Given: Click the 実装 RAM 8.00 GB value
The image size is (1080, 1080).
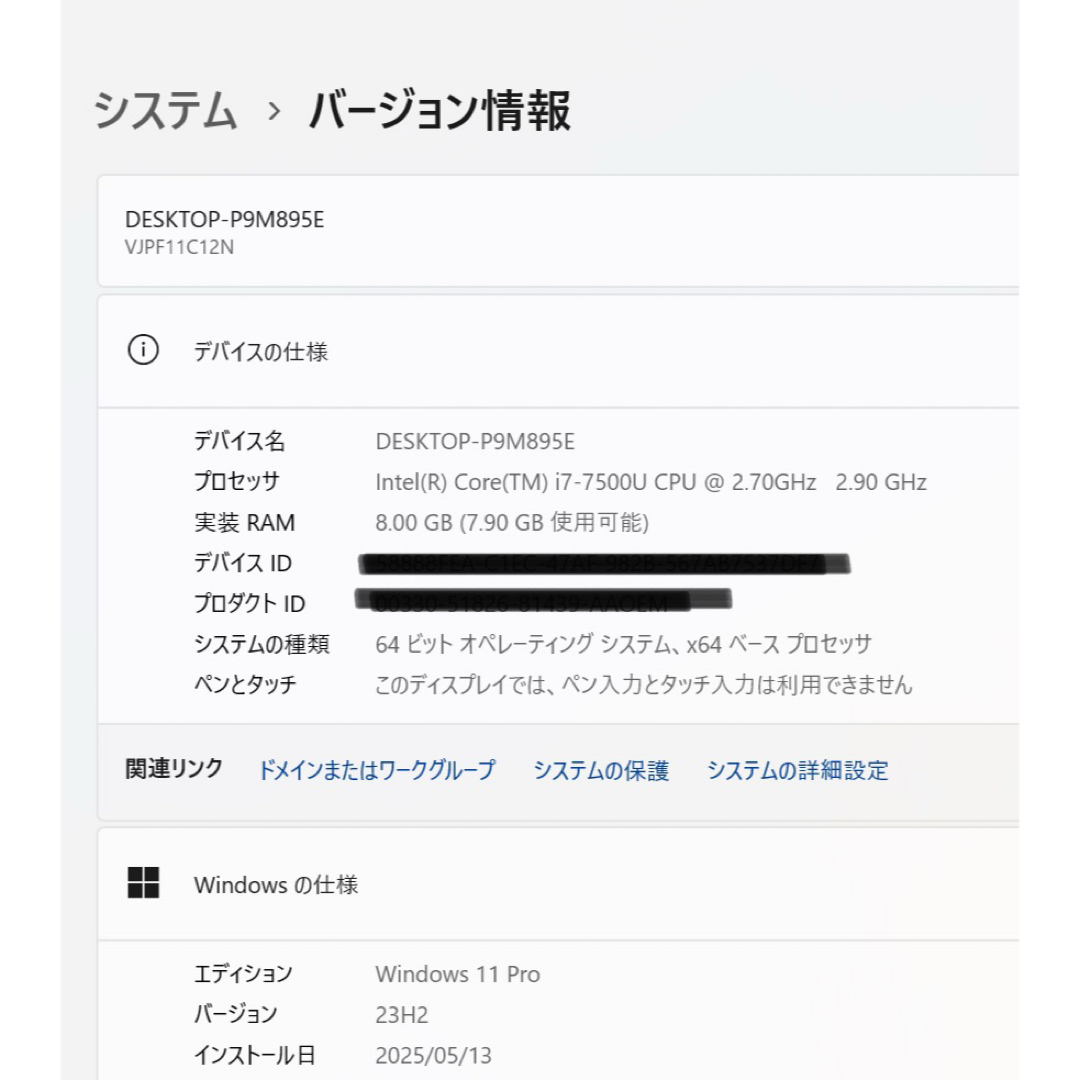Looking at the screenshot, I should coord(512,523).
